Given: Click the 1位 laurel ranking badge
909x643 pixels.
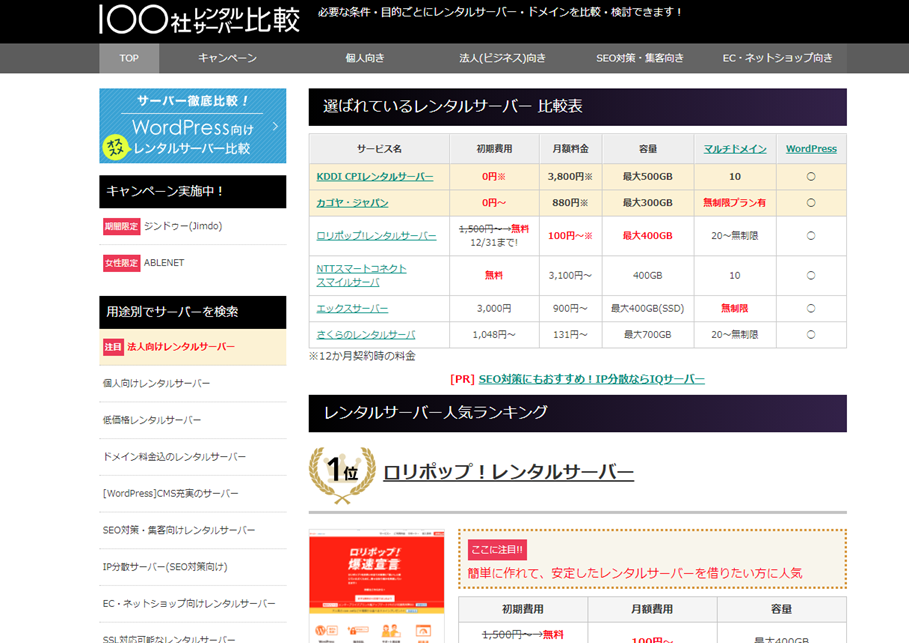Looking at the screenshot, I should (x=342, y=474).
